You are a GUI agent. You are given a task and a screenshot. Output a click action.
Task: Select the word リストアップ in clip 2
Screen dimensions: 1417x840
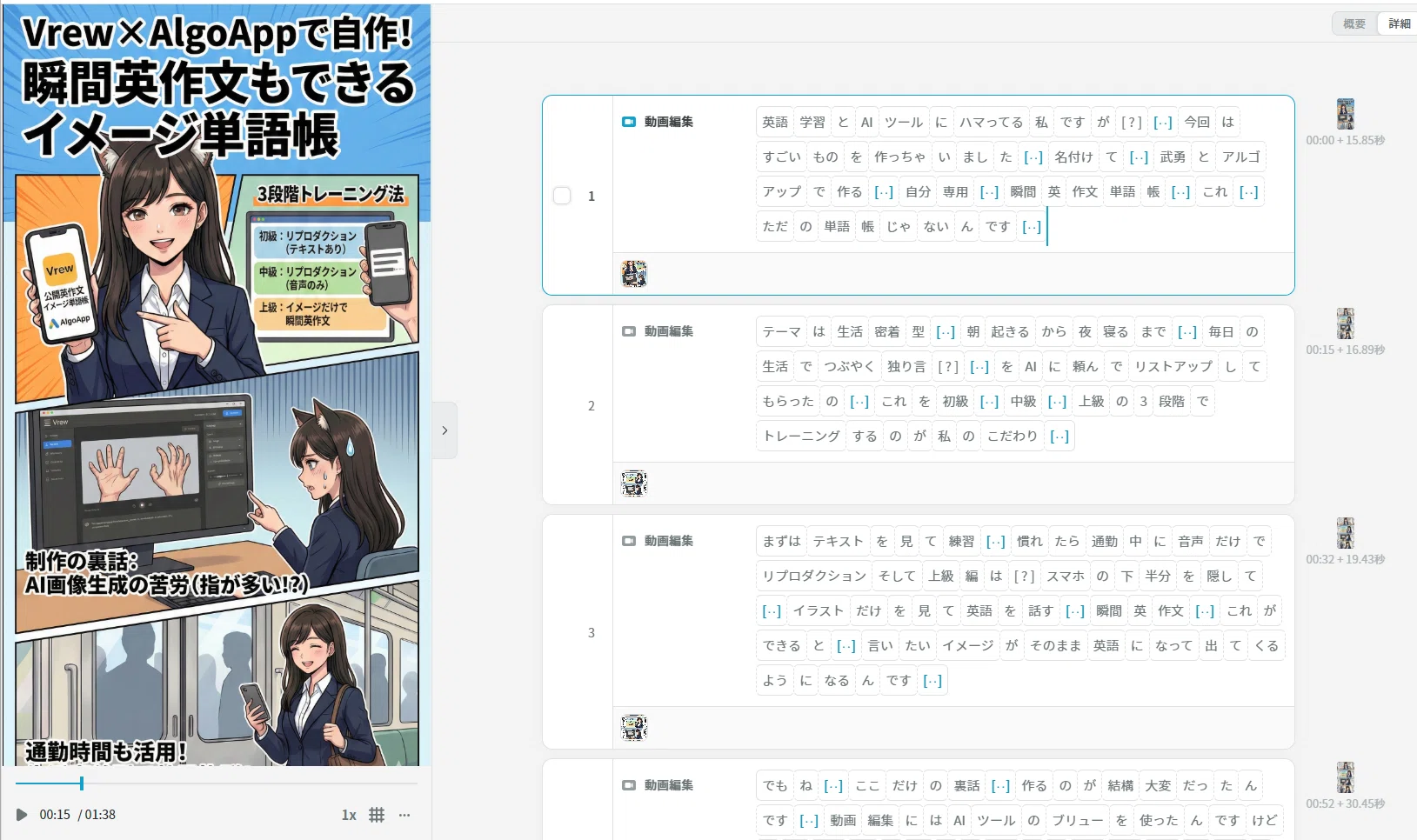pyautogui.click(x=1173, y=367)
